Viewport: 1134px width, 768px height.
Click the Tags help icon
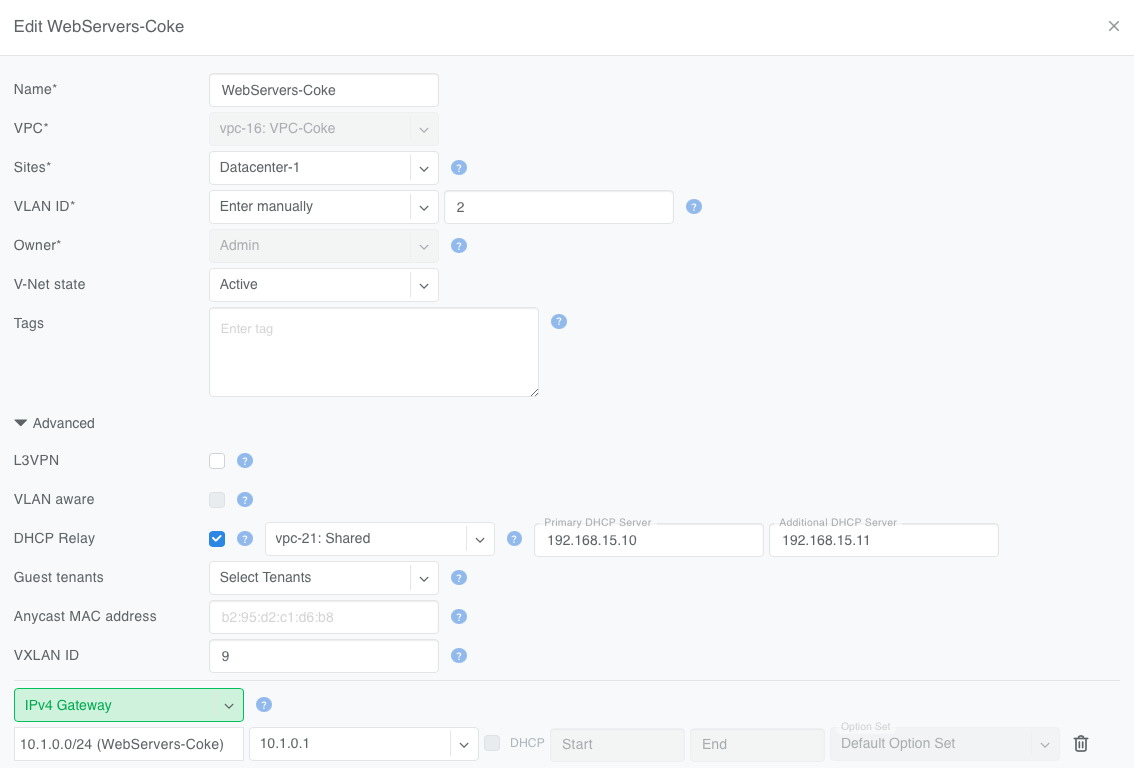(559, 321)
